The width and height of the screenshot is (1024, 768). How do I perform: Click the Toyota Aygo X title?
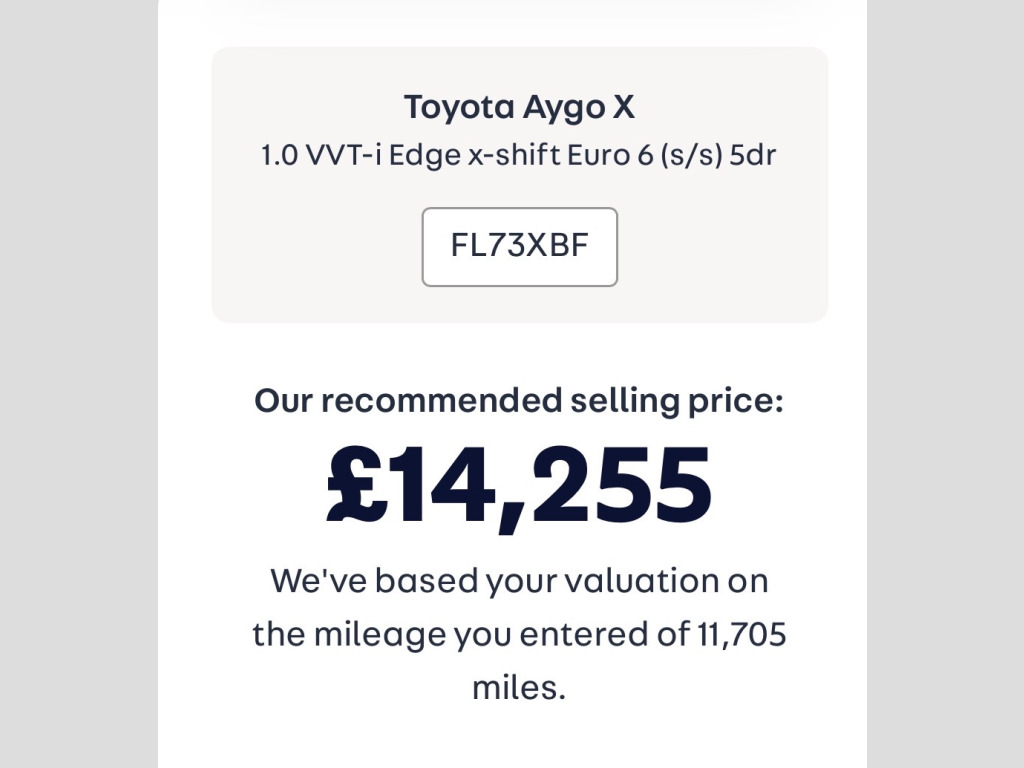[x=519, y=106]
